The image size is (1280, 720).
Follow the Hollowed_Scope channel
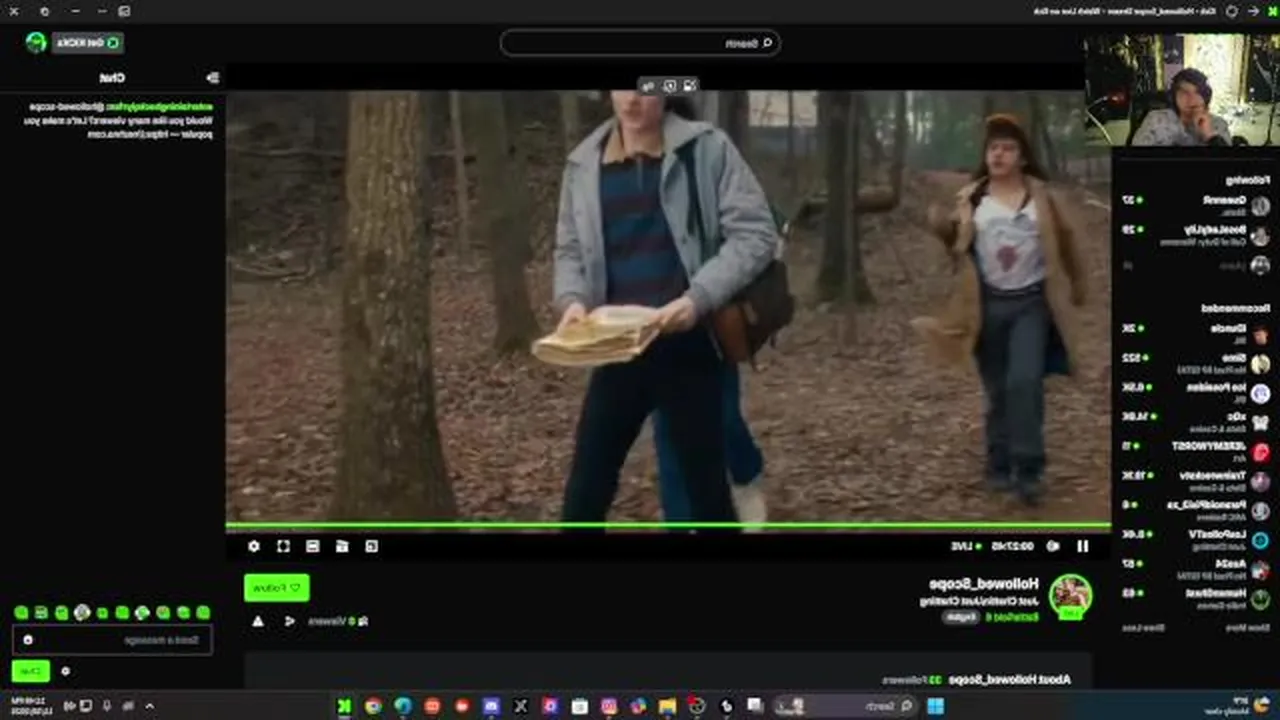pos(277,588)
